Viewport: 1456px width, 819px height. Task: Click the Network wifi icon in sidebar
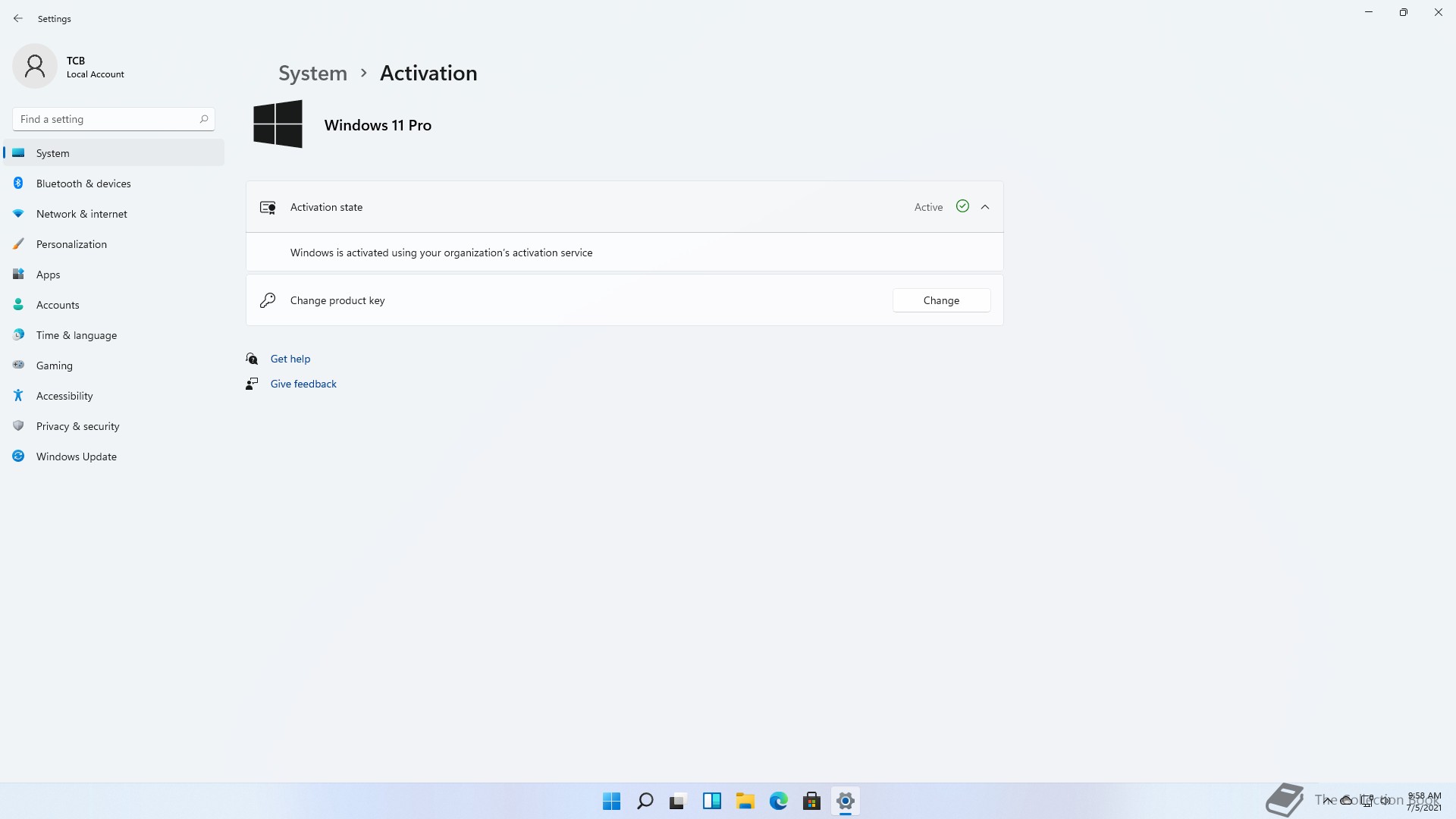click(18, 214)
